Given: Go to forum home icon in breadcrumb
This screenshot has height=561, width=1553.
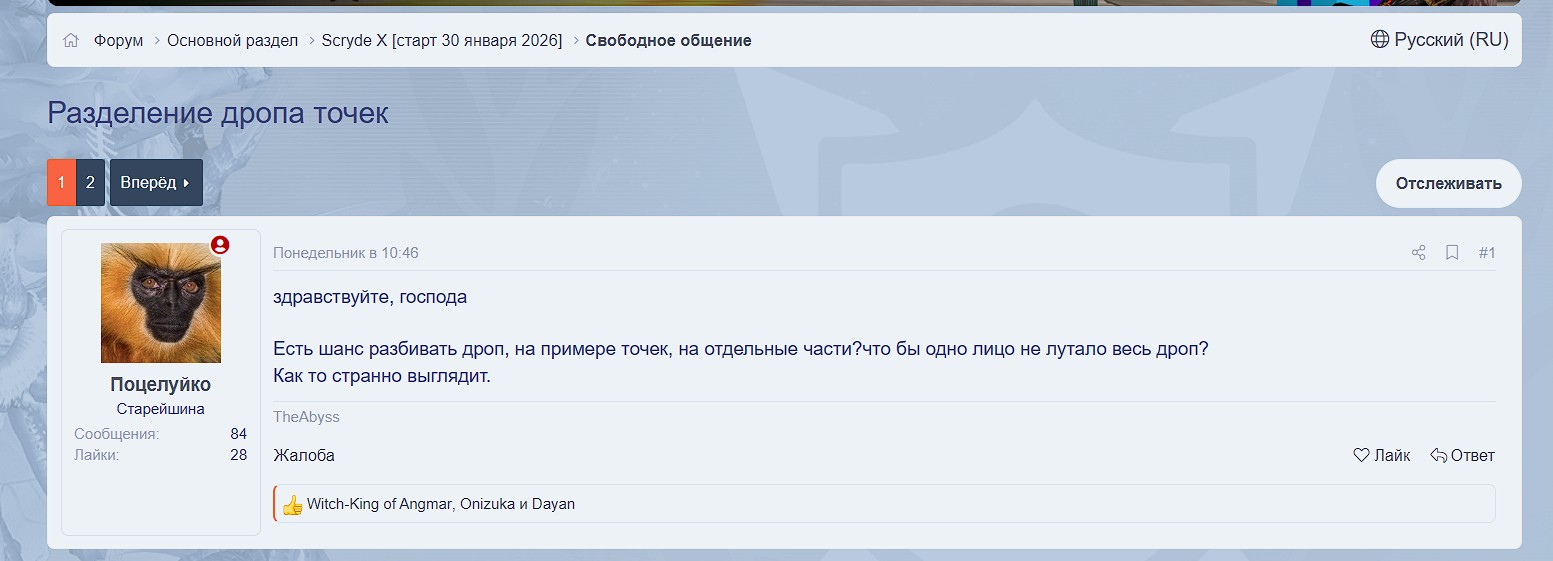Looking at the screenshot, I should 71,41.
